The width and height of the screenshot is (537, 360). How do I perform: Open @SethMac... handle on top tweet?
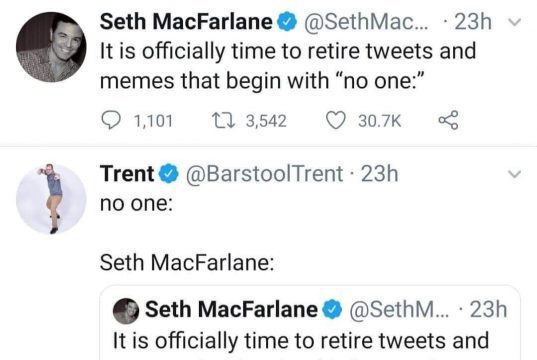pyautogui.click(x=366, y=22)
